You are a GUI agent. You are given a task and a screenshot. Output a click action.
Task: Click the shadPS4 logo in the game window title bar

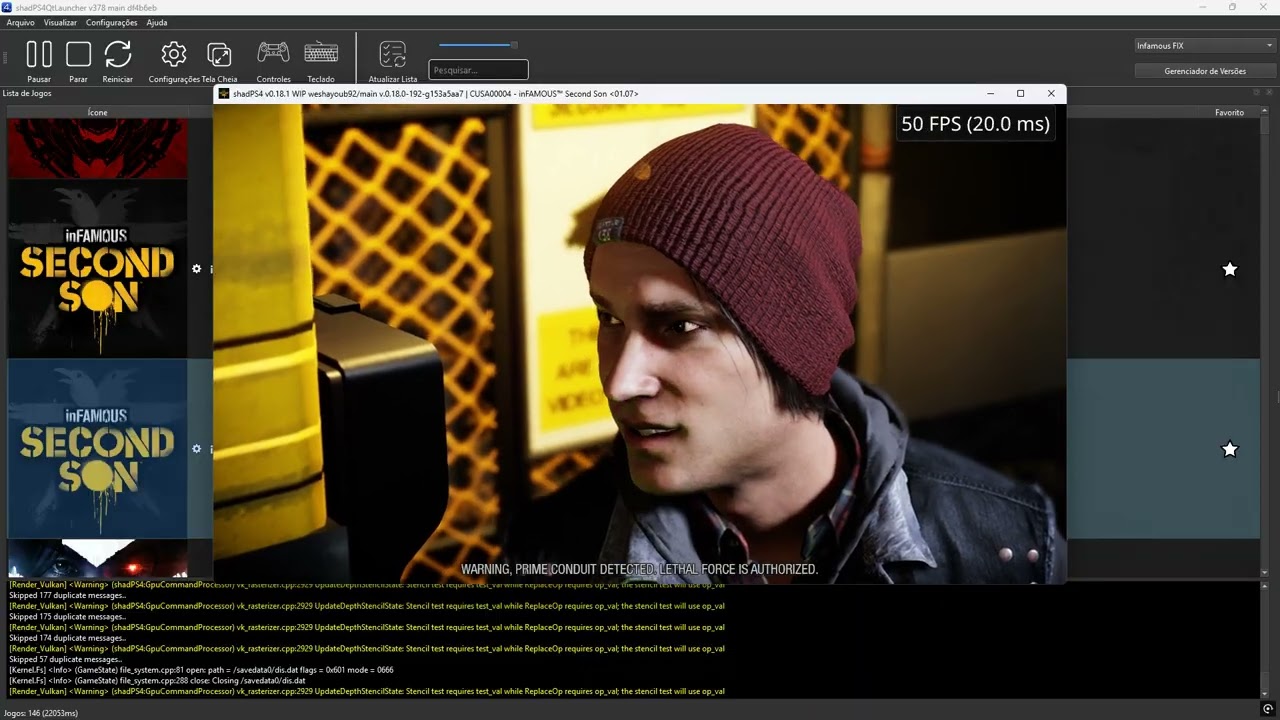224,94
